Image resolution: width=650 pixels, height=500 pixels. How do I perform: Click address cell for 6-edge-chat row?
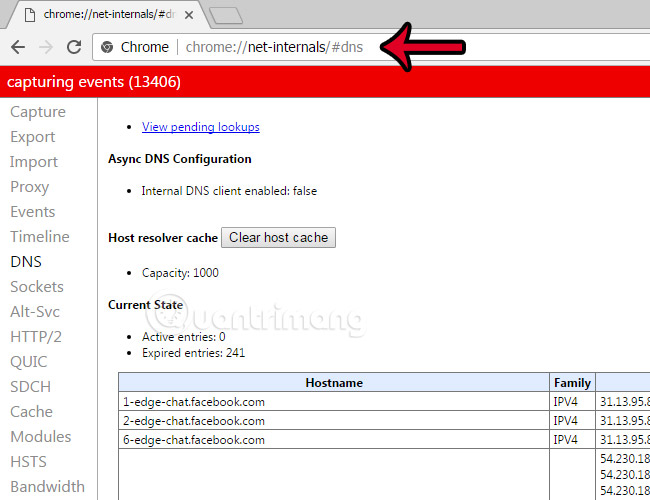623,439
